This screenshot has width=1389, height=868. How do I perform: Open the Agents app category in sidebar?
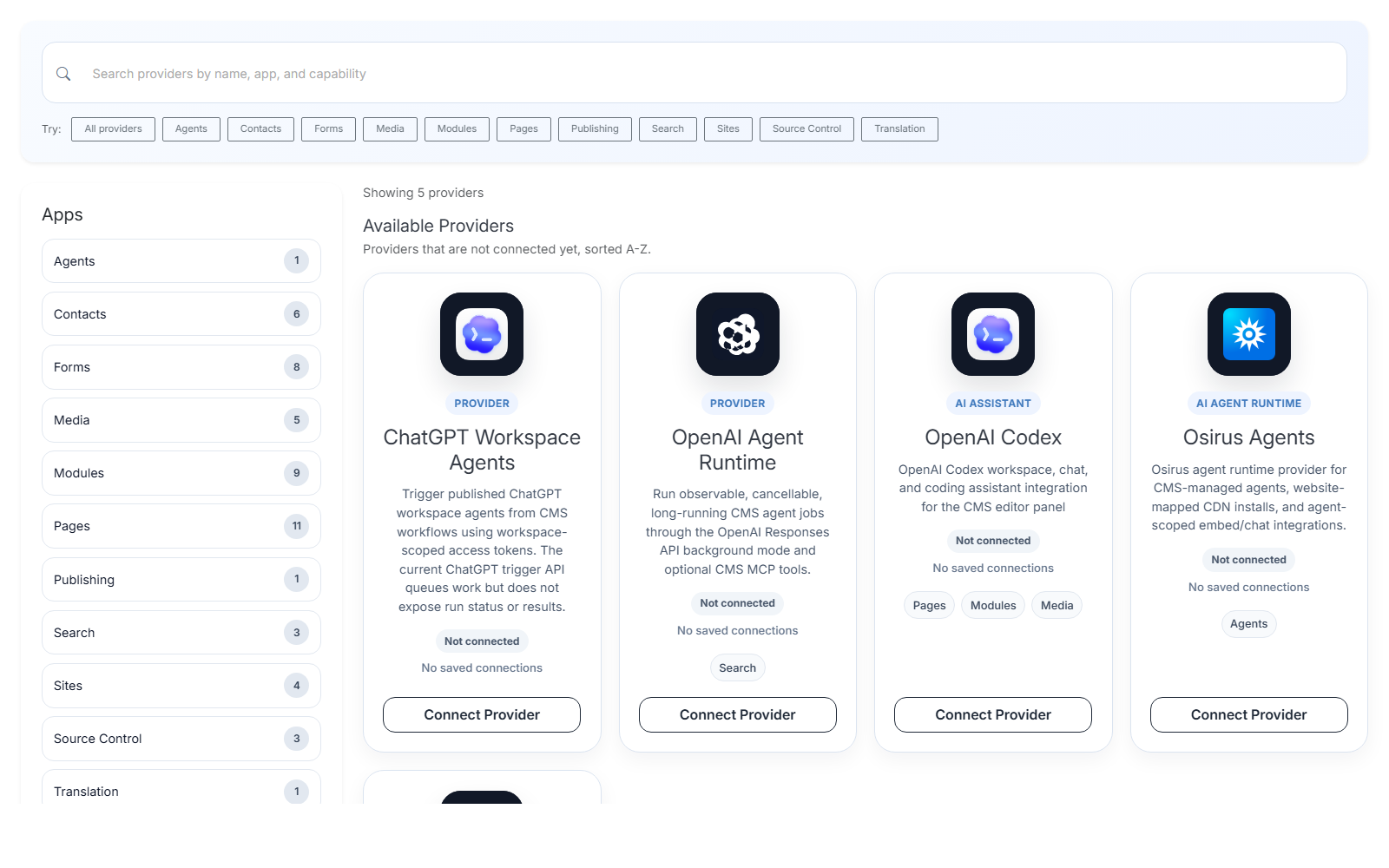(181, 261)
